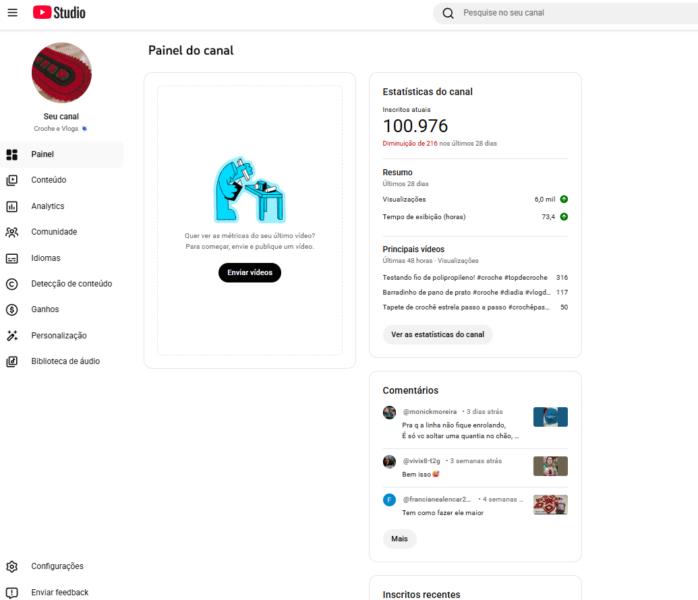Open the Personalização menu entry

tap(62, 336)
